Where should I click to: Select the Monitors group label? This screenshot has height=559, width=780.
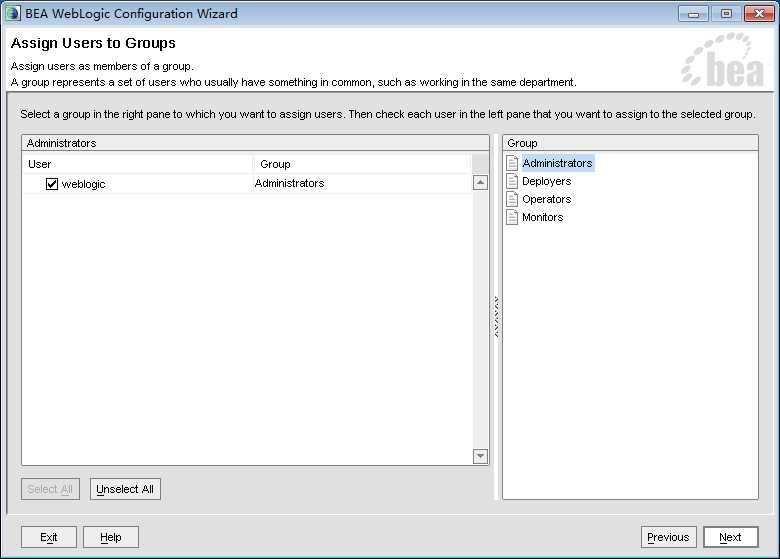[542, 217]
